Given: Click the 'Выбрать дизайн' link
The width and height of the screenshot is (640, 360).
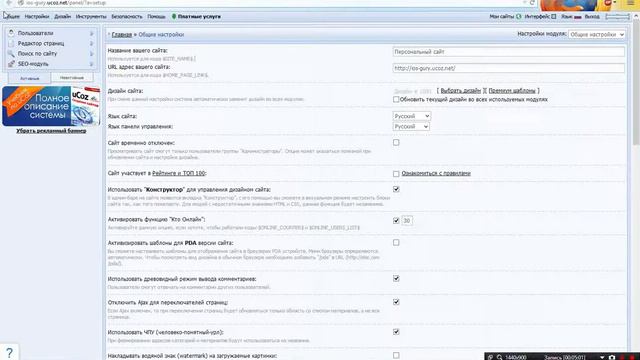Looking at the screenshot, I should click(x=461, y=91).
